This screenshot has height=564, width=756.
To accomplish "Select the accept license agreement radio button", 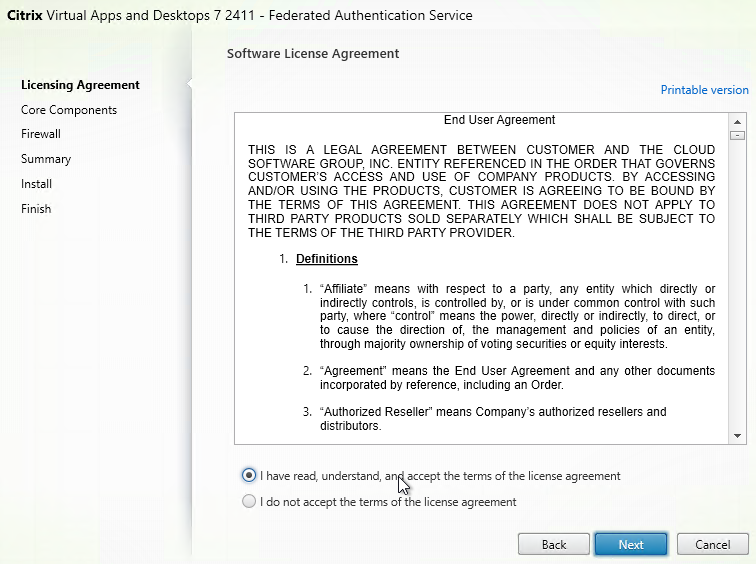I will tap(249, 476).
